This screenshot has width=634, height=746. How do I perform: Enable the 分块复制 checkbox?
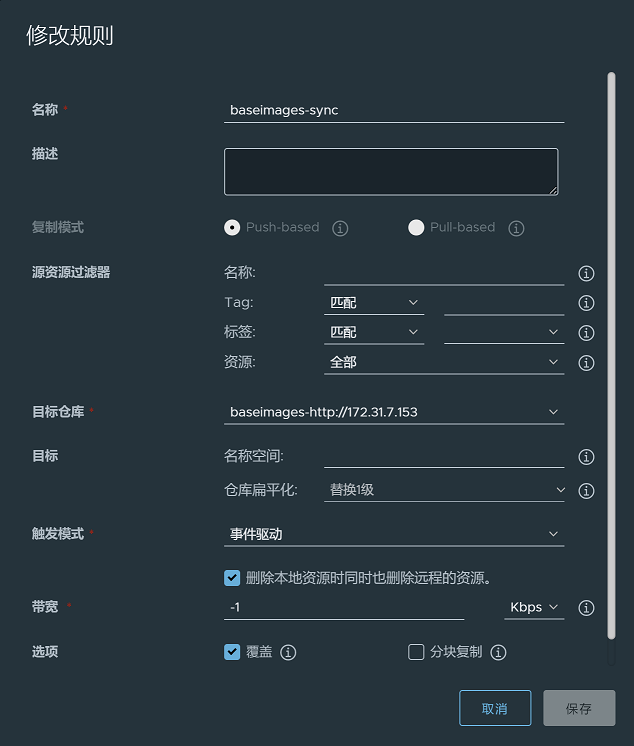(417, 652)
